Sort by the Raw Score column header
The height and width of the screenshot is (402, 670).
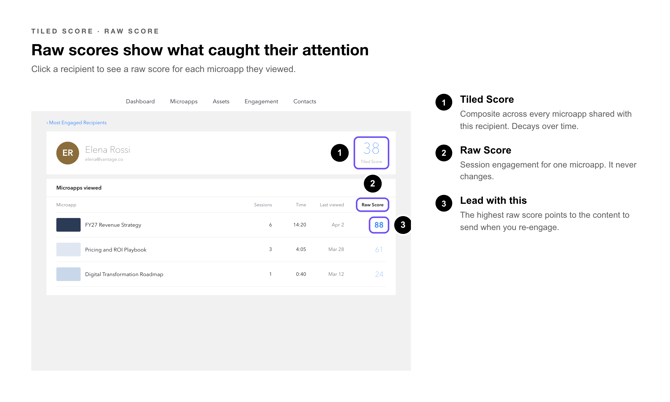[x=373, y=205]
